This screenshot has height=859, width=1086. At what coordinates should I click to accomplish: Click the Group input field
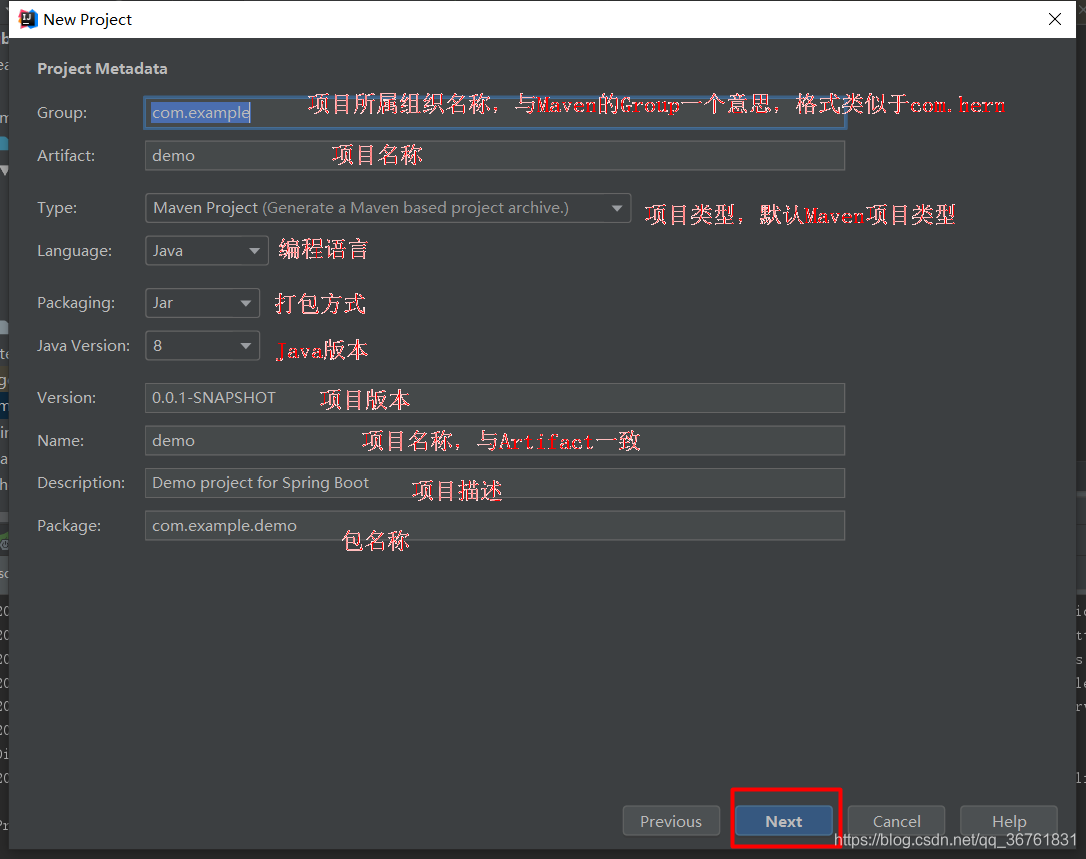495,113
